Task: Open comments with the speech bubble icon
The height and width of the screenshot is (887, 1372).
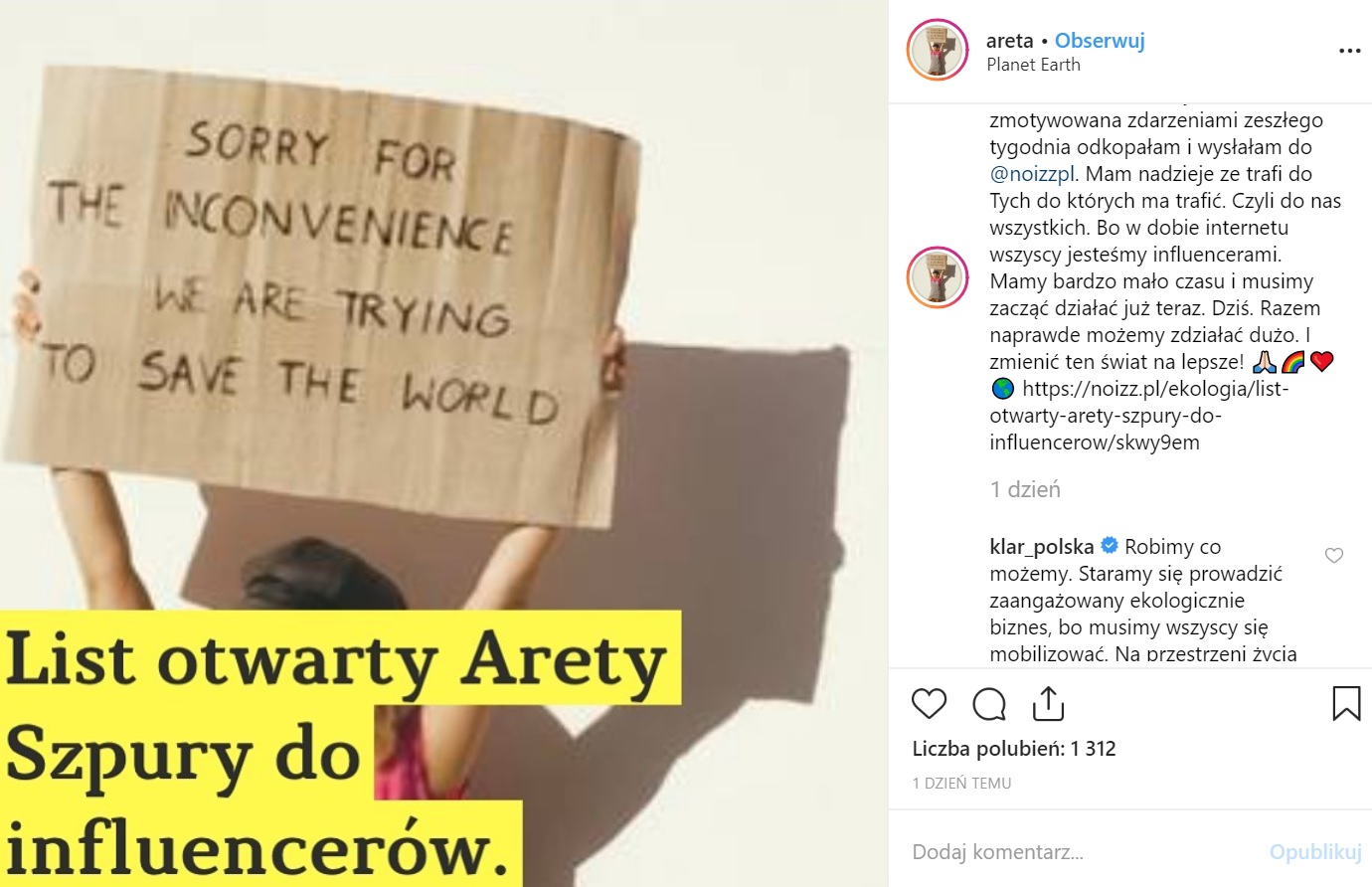Action: 989,703
